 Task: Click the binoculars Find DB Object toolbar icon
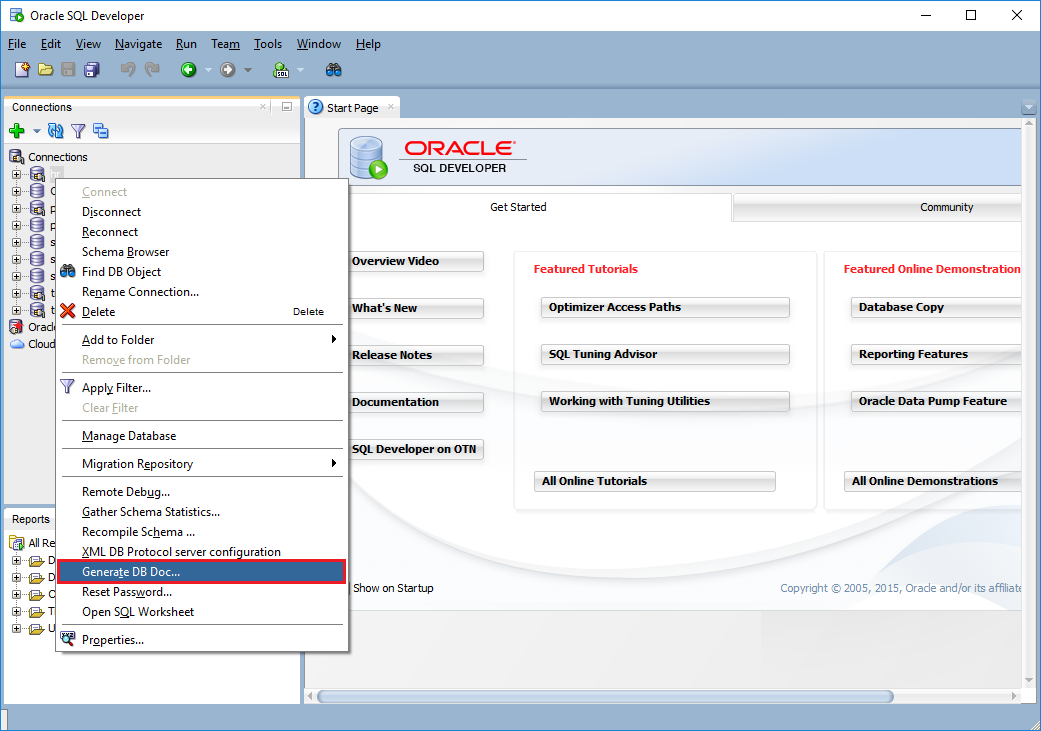tap(334, 69)
